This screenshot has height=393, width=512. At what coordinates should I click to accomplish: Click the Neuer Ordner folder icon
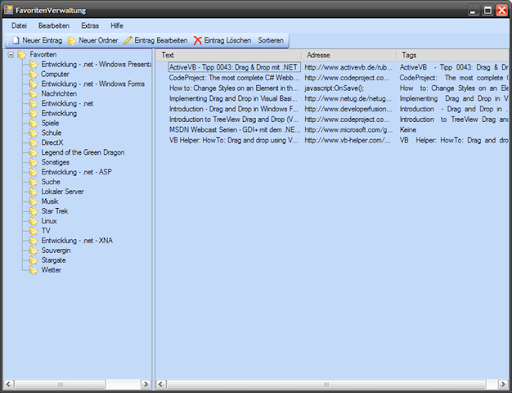pyautogui.click(x=72, y=41)
